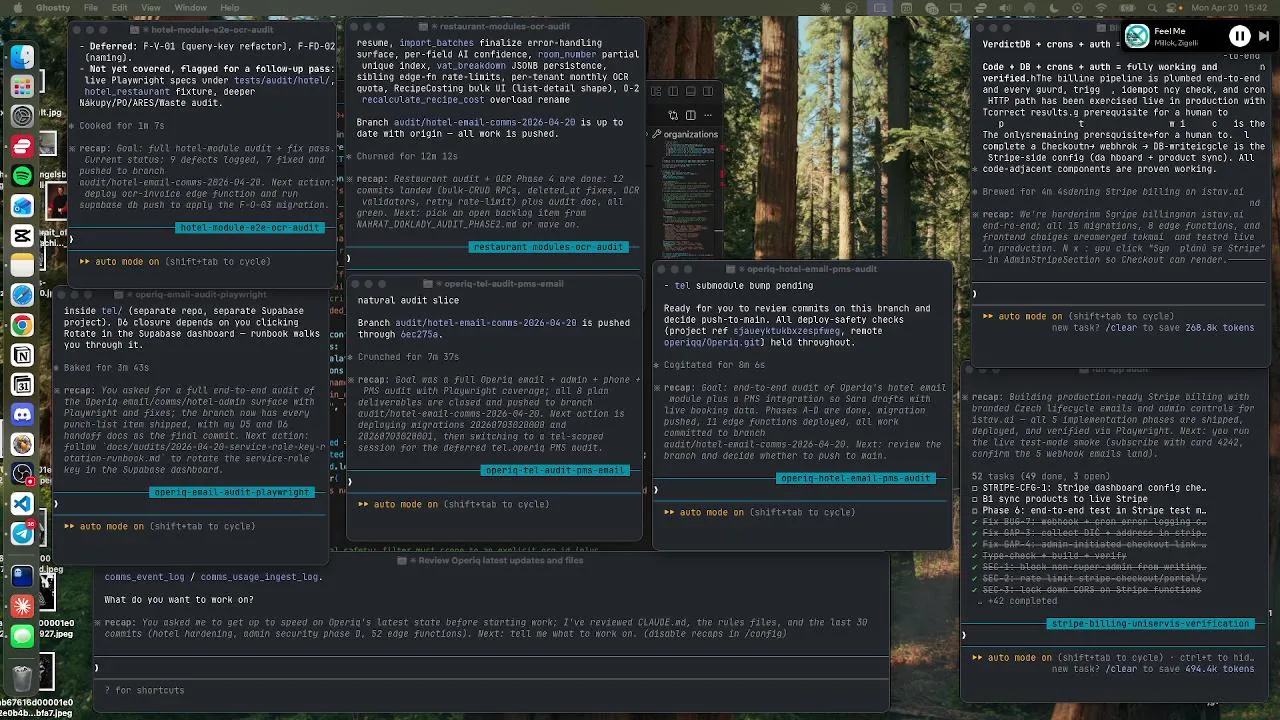1280x720 pixels.
Task: Click the restaurant-modules-ocr-audit badge
Action: (x=548, y=247)
